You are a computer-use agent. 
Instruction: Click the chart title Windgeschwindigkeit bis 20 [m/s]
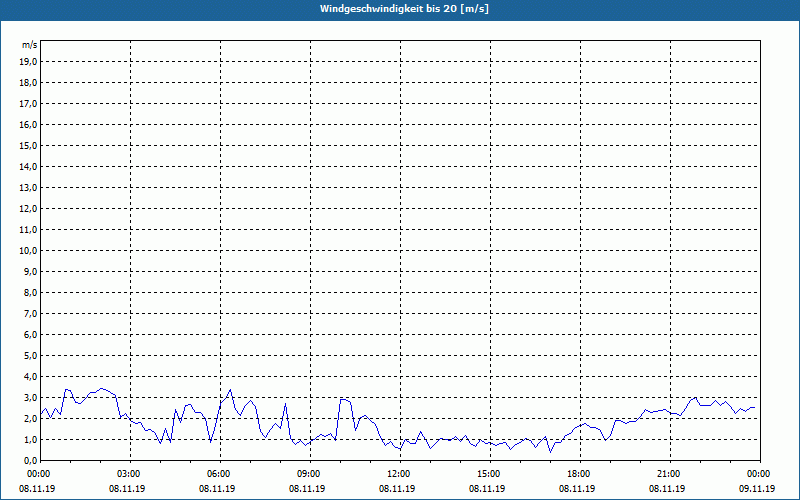[x=404, y=9]
